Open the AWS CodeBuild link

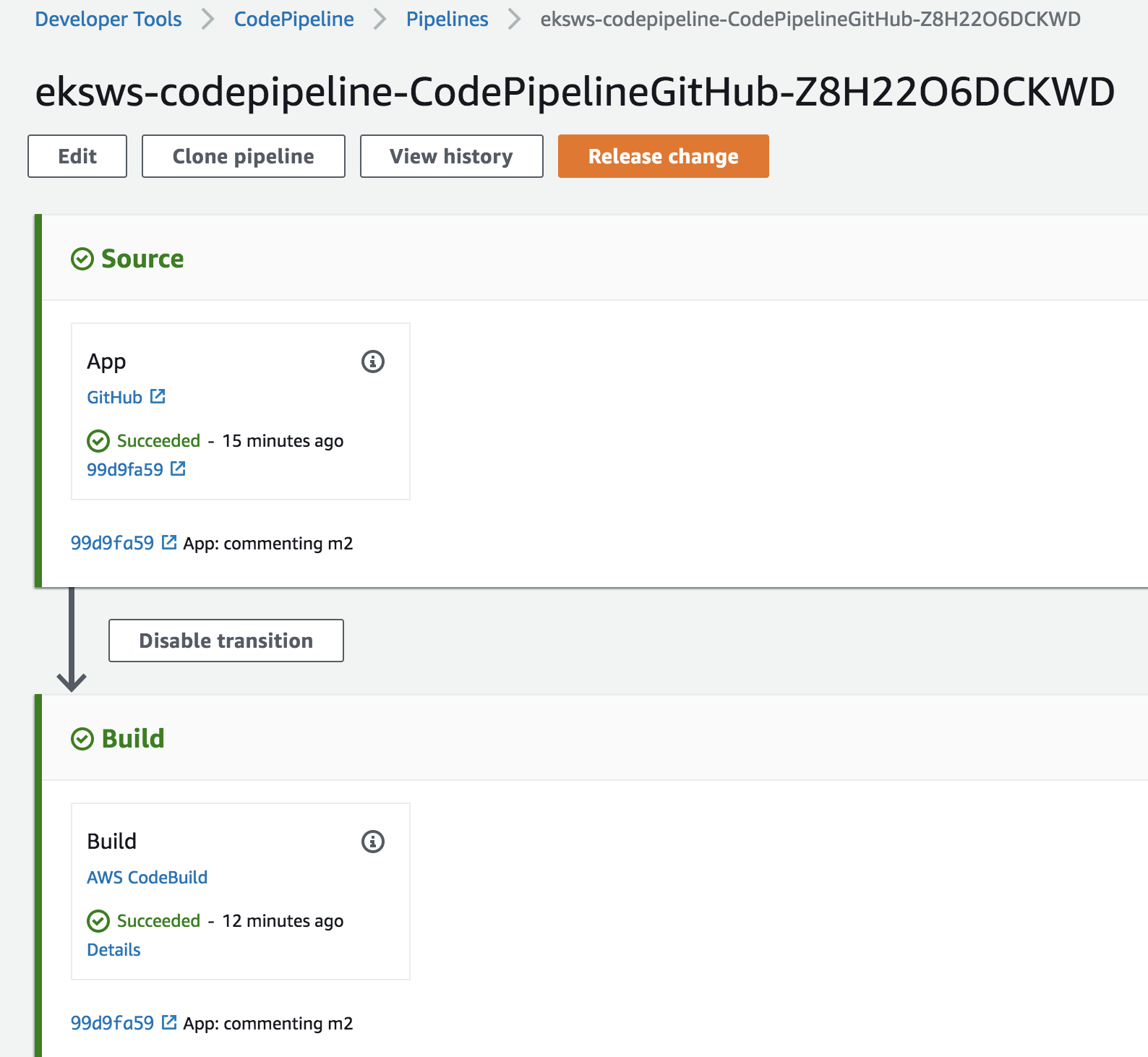[147, 878]
